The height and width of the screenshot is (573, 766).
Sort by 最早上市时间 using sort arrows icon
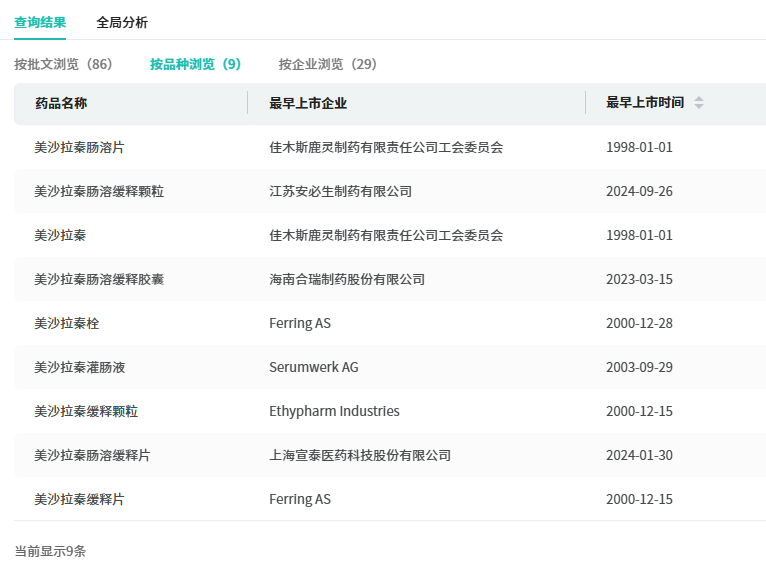(x=698, y=103)
